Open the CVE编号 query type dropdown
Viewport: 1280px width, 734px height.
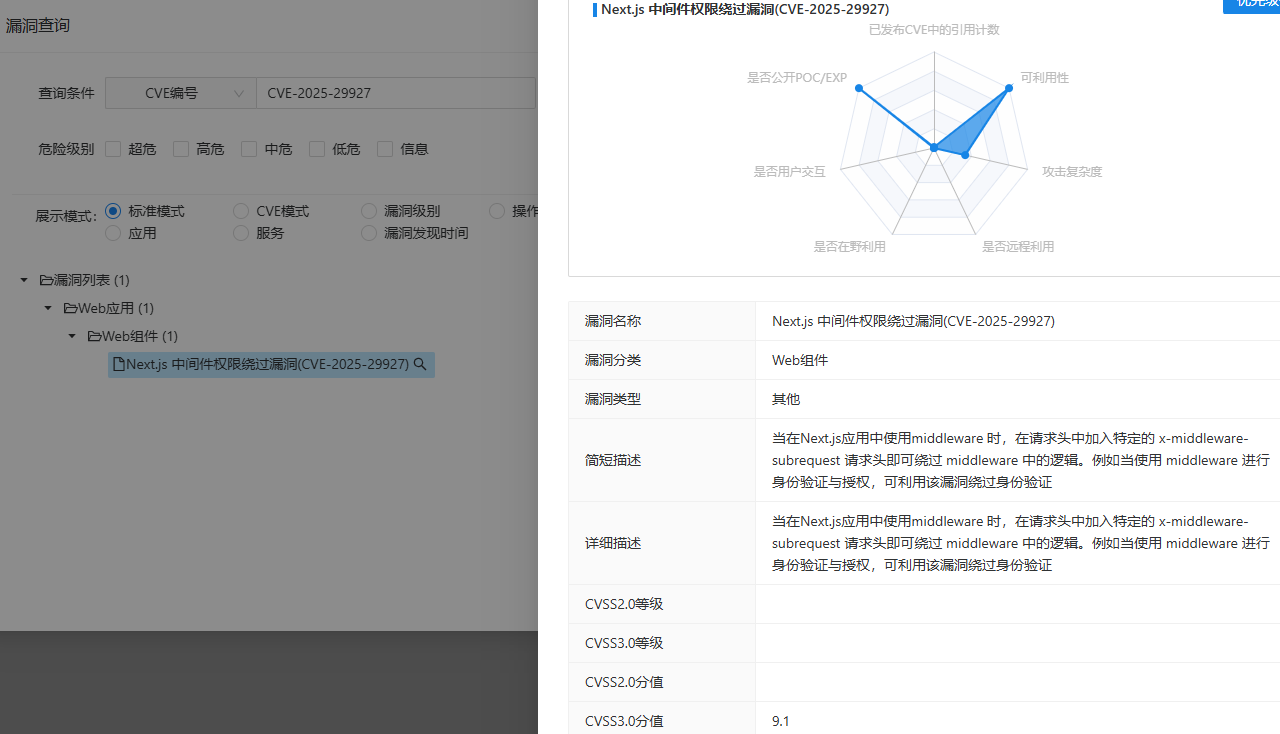pyautogui.click(x=180, y=93)
